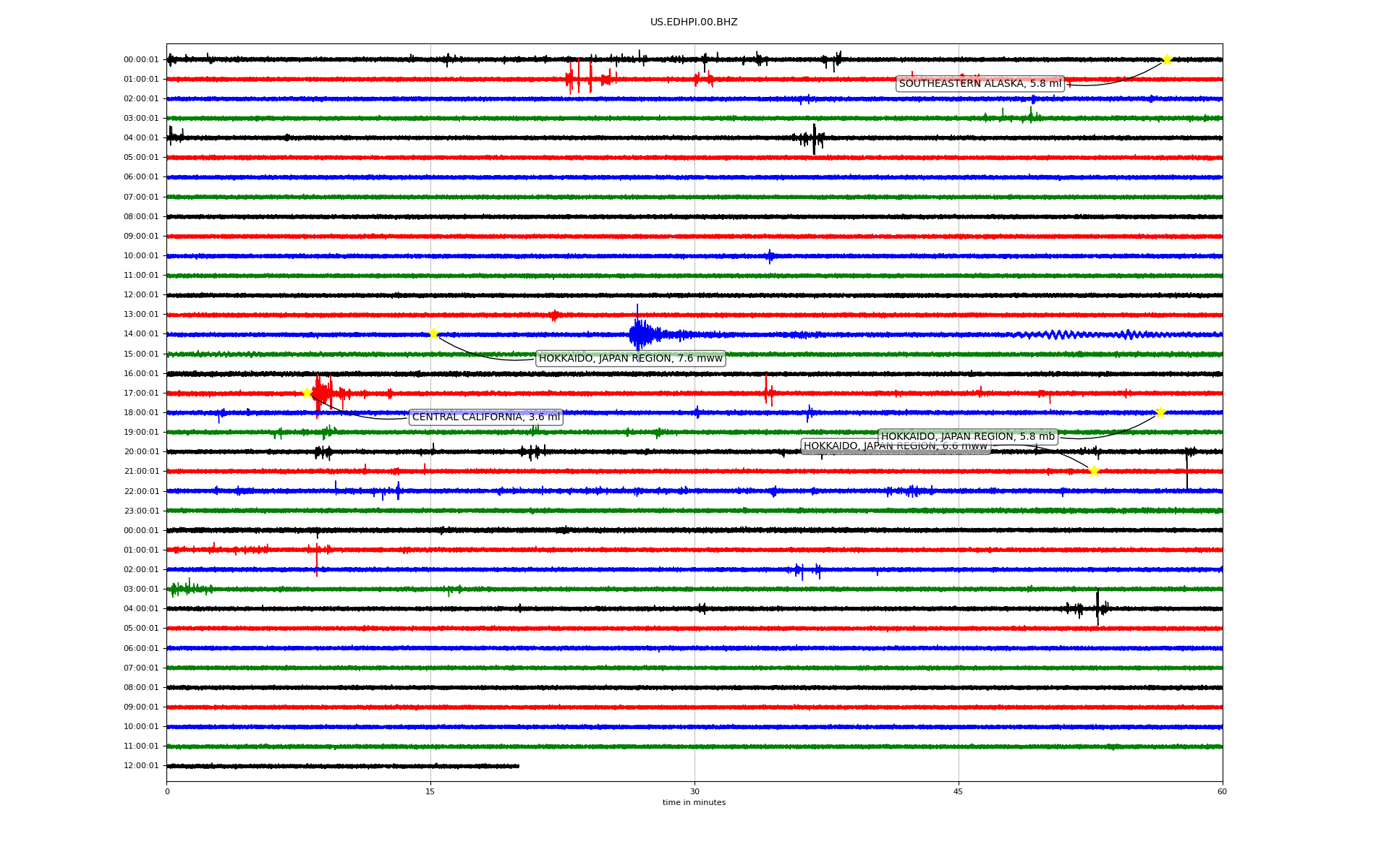Select the HOKKAIDO, JAPAN REGION, 7.6 mww label
The height and width of the screenshot is (868, 1389).
630,359
